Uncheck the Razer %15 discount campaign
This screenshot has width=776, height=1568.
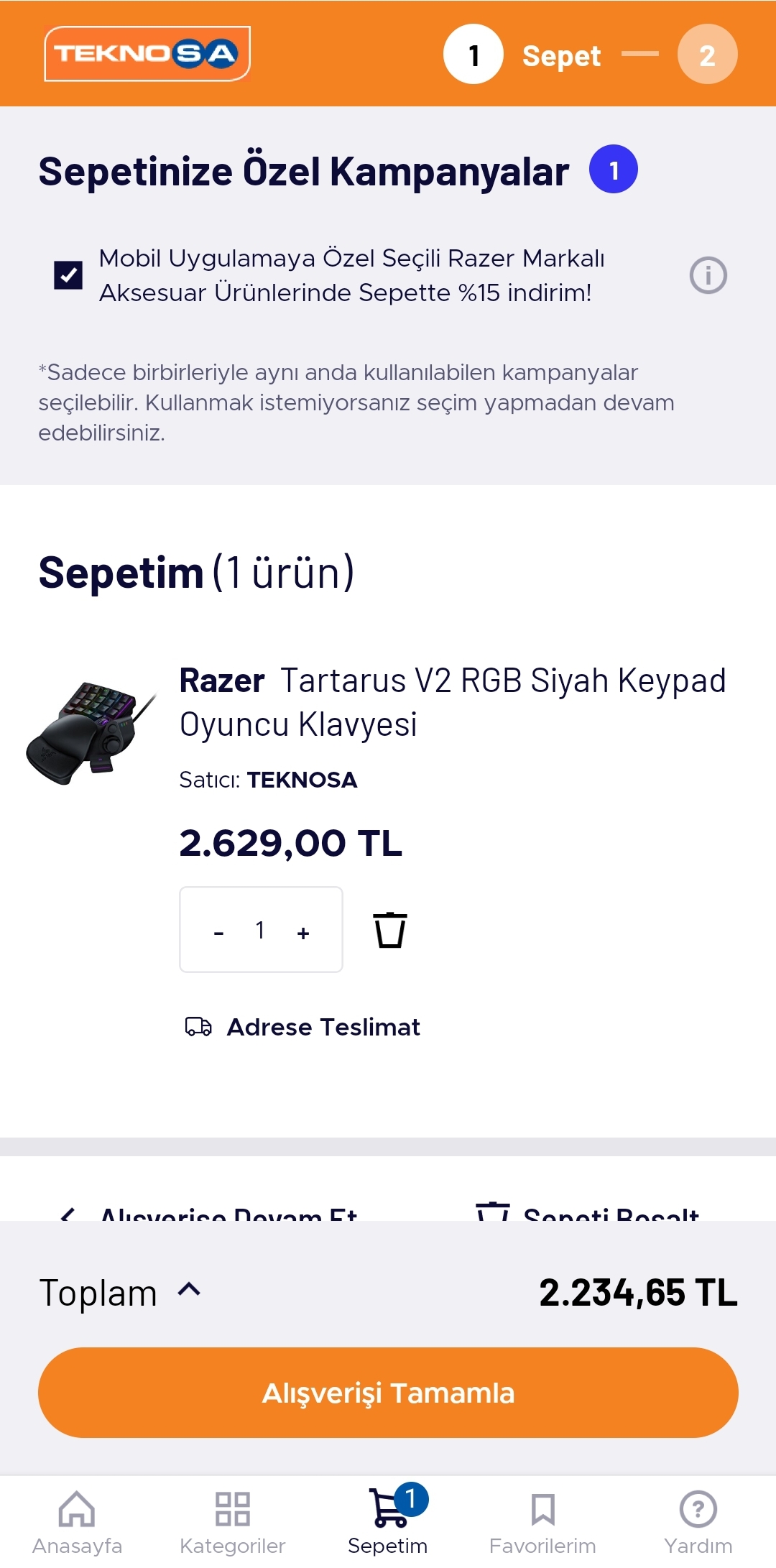tap(68, 275)
